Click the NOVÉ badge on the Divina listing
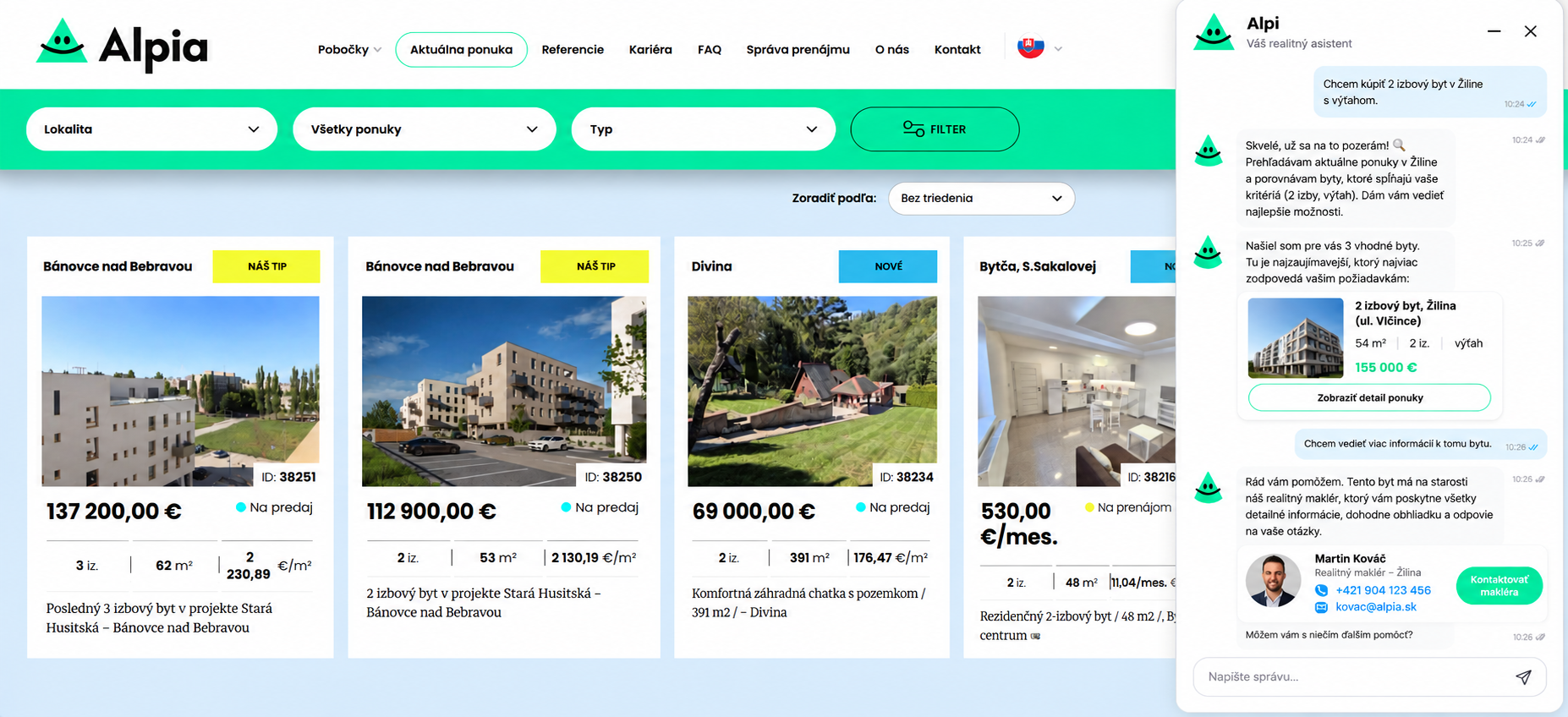The image size is (1568, 717). click(888, 265)
